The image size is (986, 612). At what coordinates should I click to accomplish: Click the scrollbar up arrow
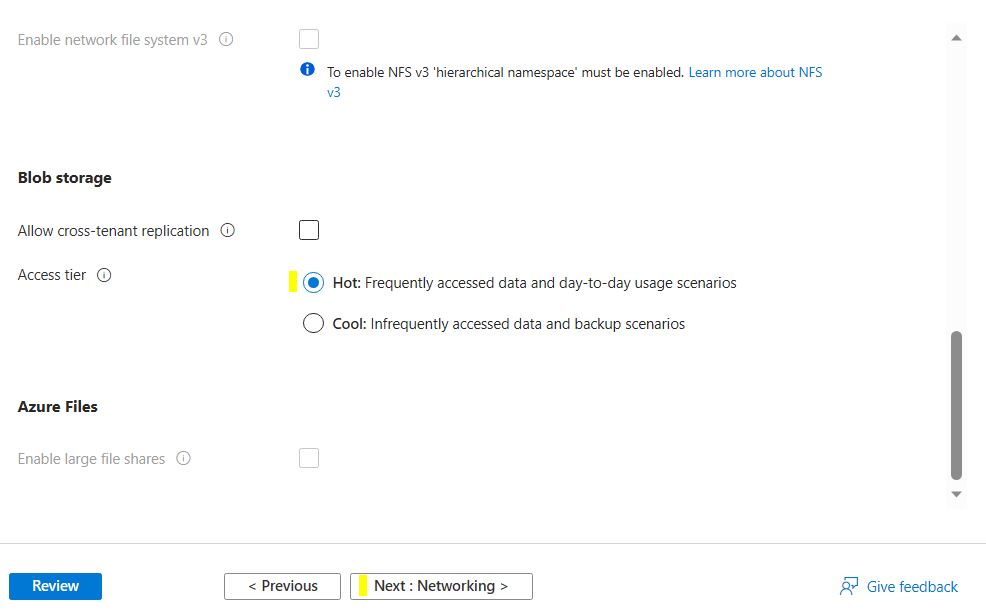click(x=956, y=38)
